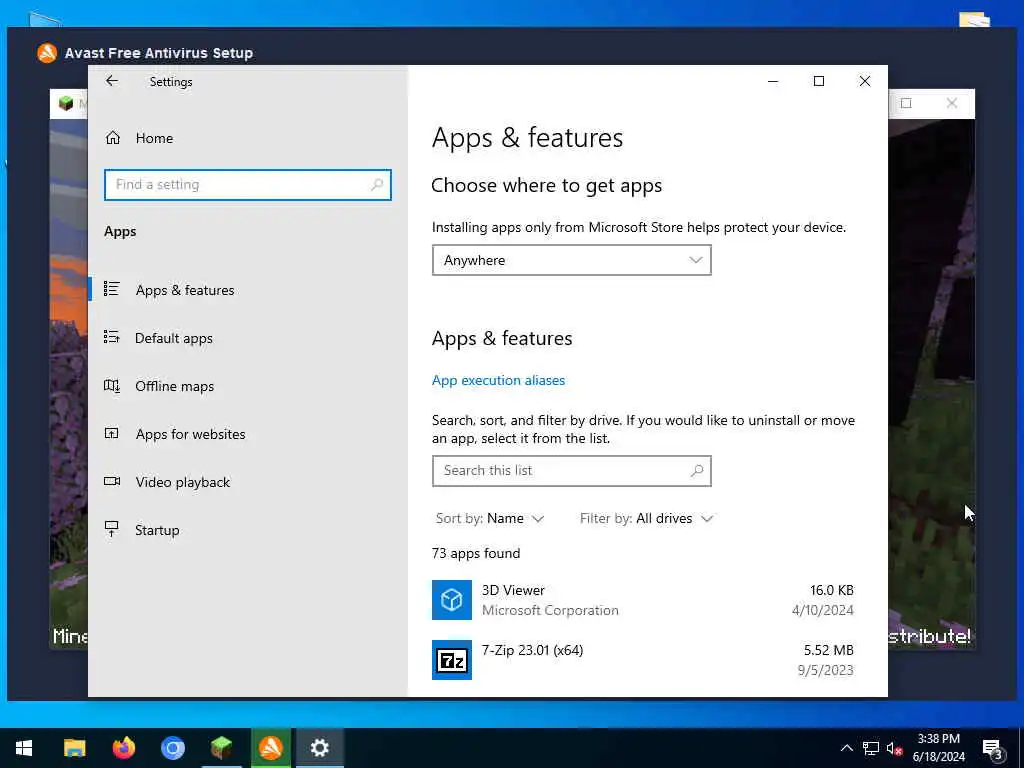
Task: Open the Filter by All drives dropdown
Action: [646, 519]
